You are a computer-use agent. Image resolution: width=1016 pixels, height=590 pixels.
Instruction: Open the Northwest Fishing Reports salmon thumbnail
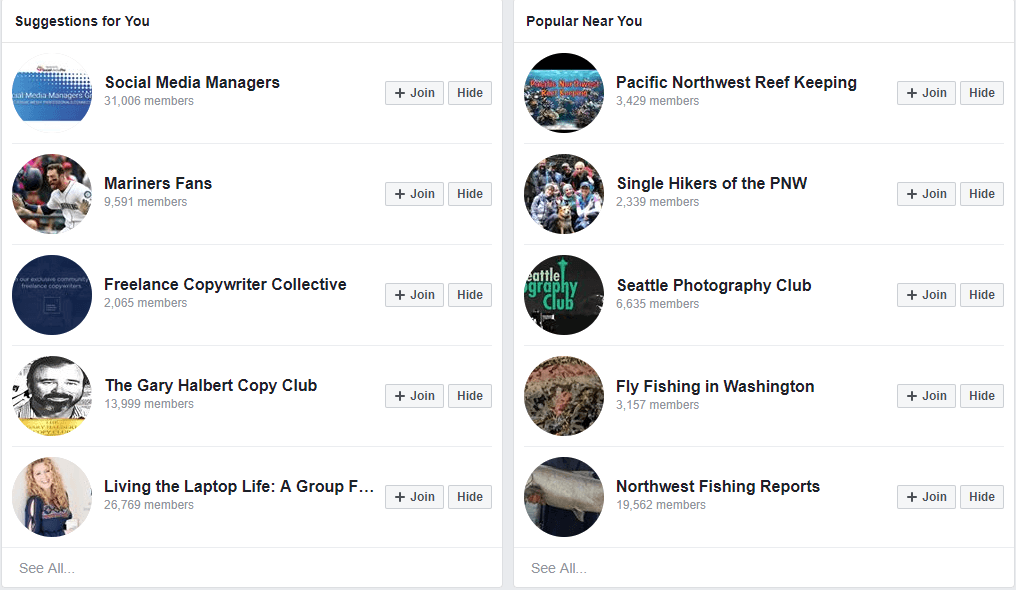click(563, 497)
